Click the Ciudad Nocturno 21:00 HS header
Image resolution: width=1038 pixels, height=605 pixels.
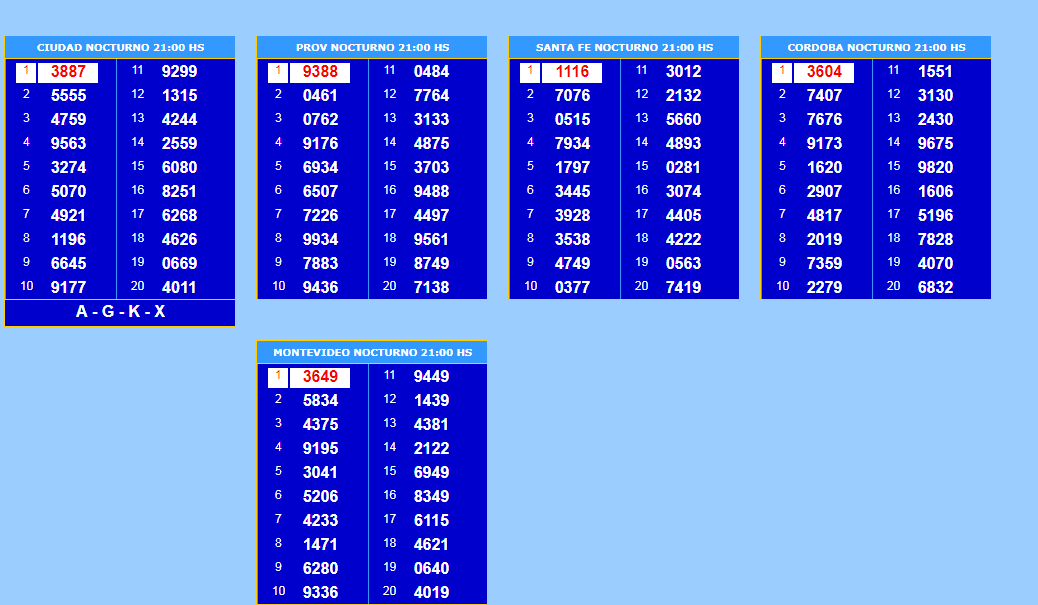120,48
